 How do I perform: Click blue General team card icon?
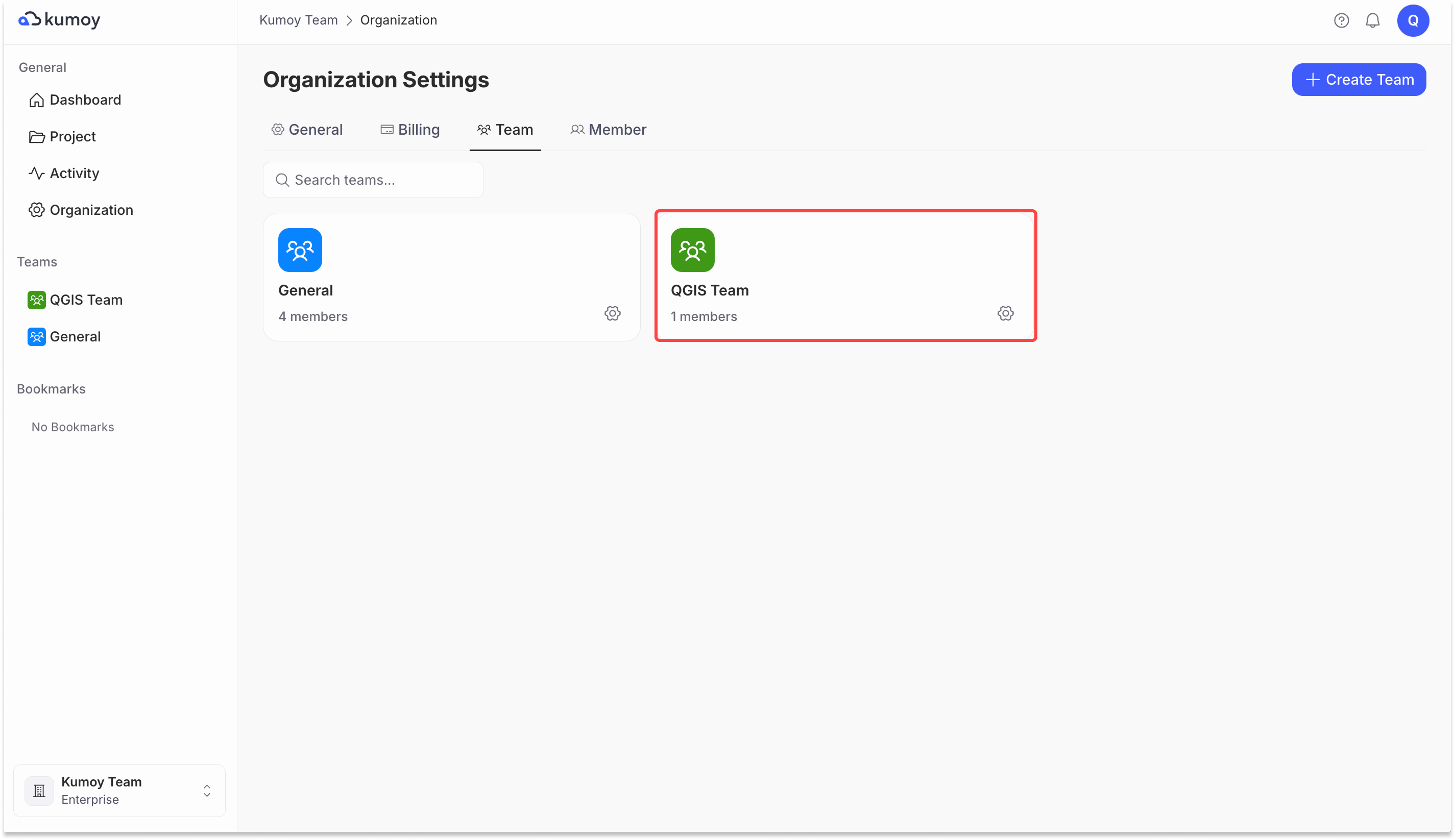click(300, 250)
